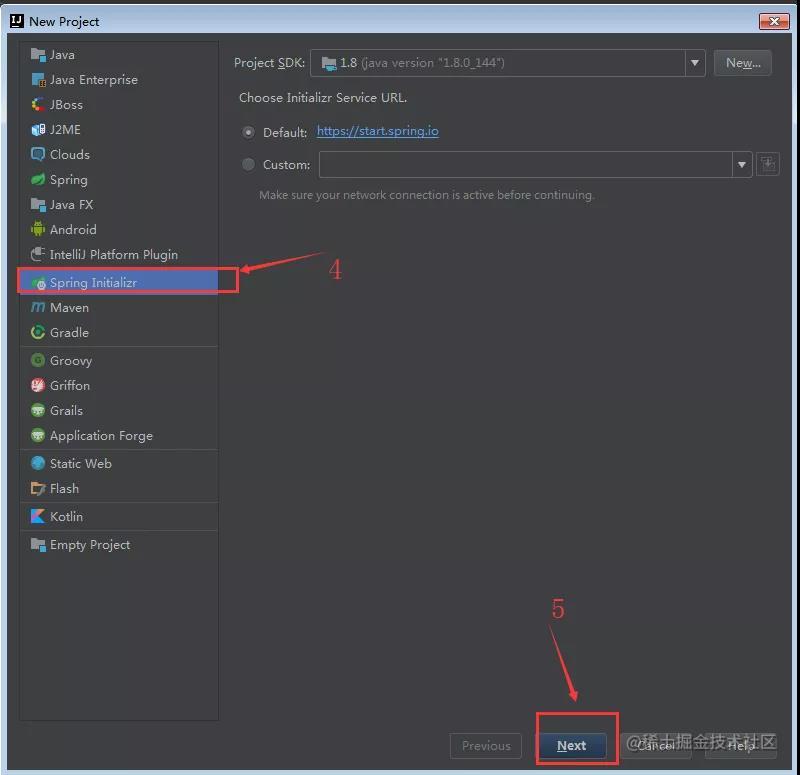Click the 'Make sure your network connection' note

(427, 195)
